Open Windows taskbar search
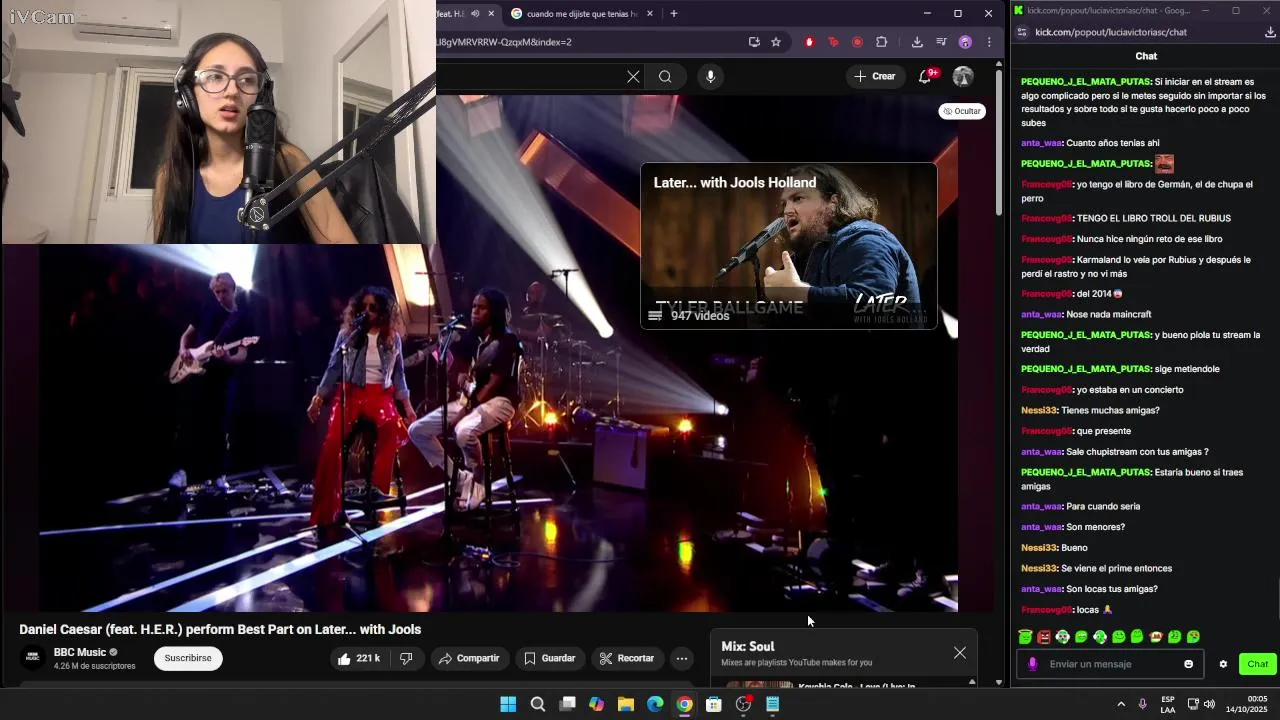Image resolution: width=1280 pixels, height=720 pixels. 538,704
